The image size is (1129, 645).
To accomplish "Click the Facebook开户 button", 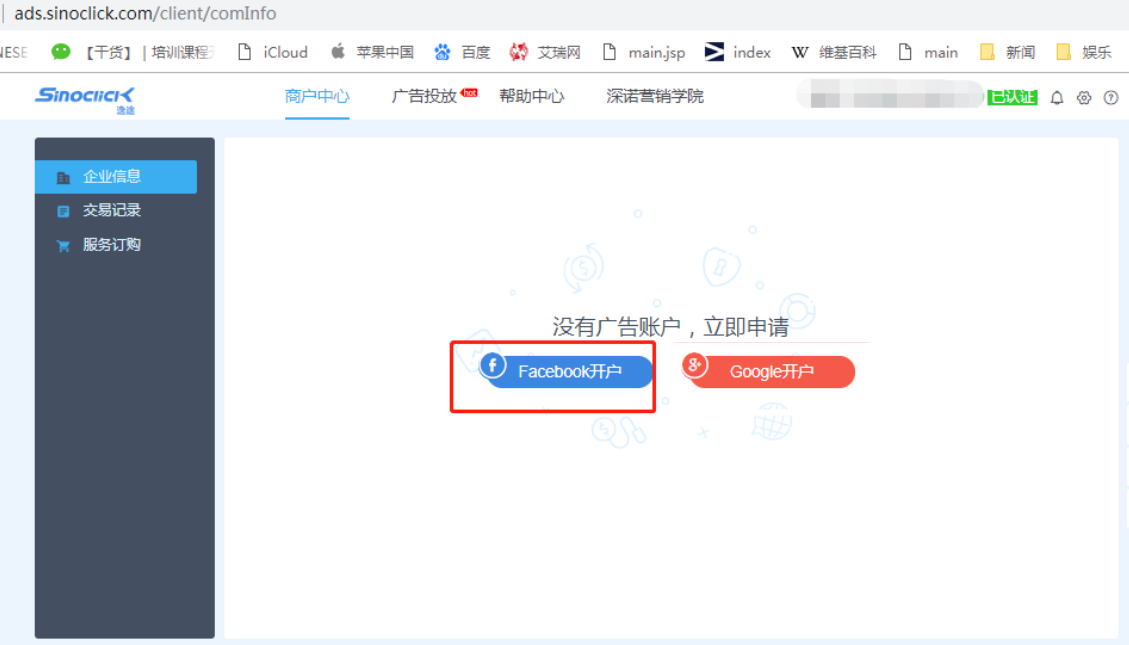I will click(567, 371).
